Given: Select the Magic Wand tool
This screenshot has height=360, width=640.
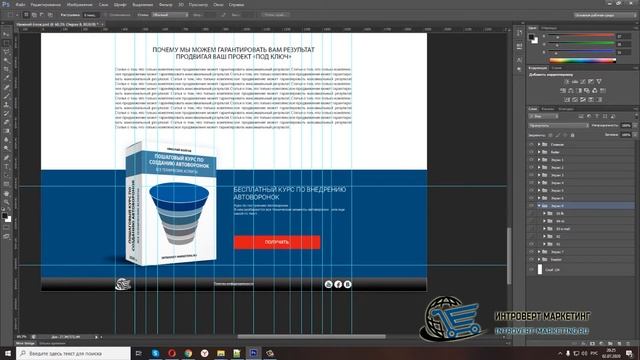Looking at the screenshot, I should pyautogui.click(x=6, y=60).
